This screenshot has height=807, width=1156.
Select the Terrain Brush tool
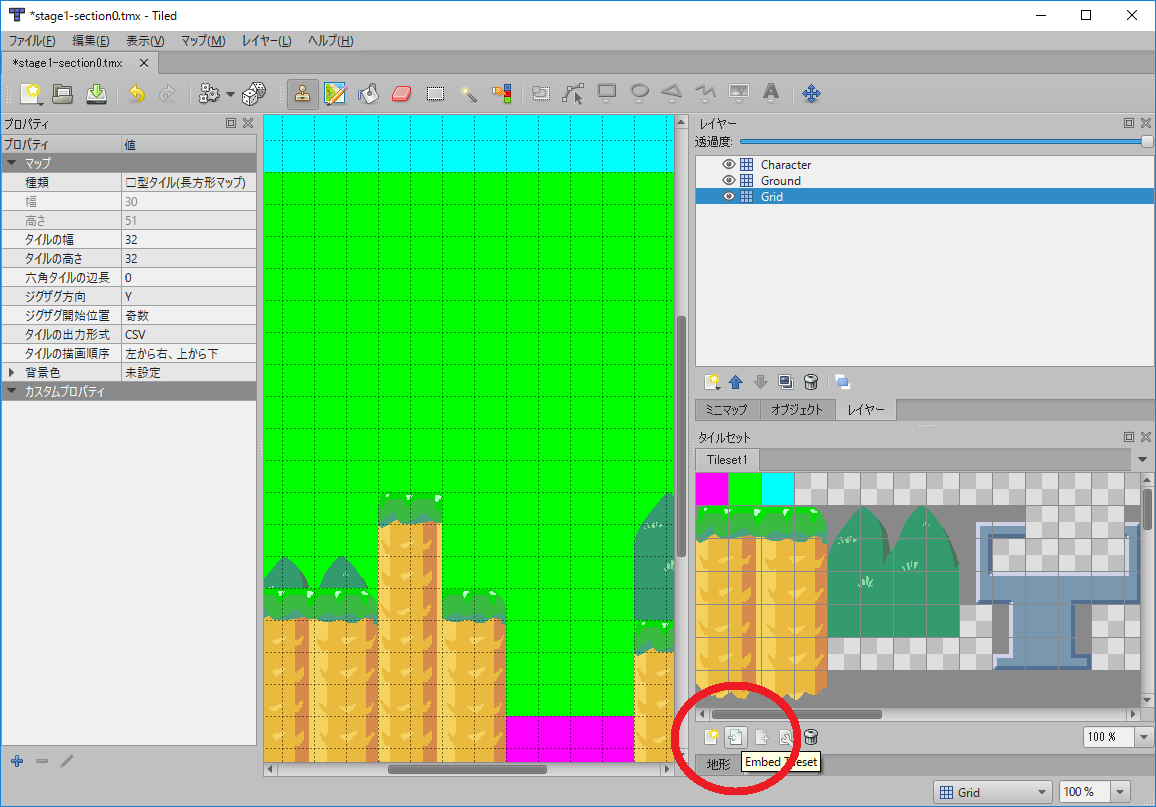coord(334,93)
